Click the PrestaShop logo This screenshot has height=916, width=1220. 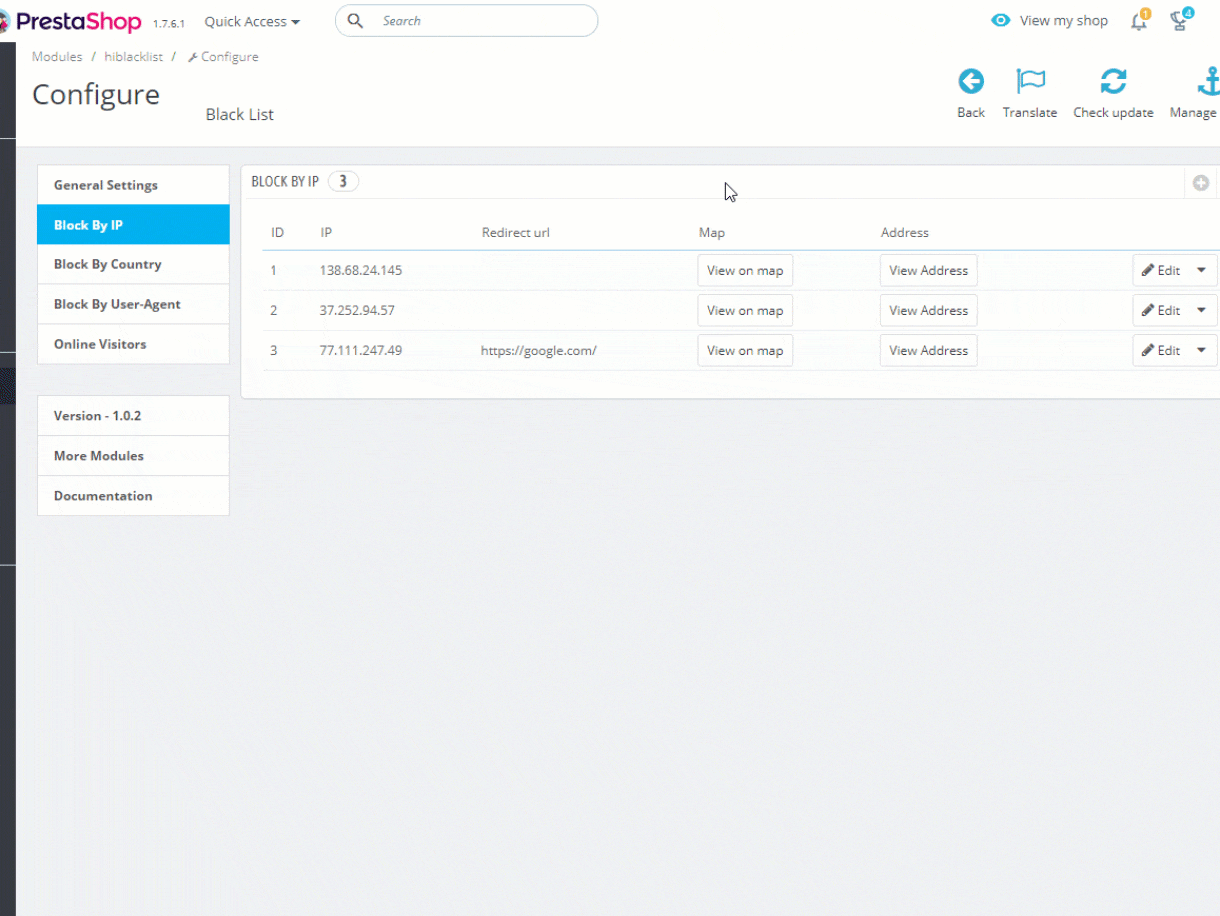tap(70, 21)
